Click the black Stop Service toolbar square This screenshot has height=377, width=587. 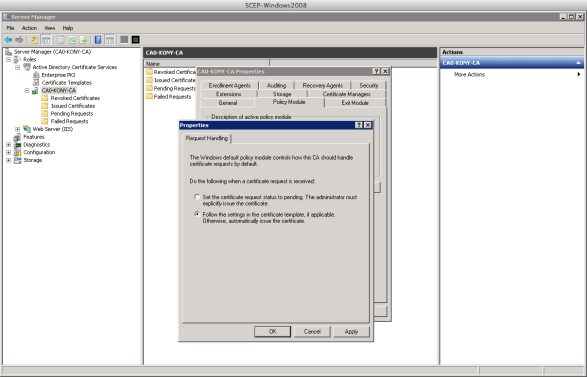[136, 40]
